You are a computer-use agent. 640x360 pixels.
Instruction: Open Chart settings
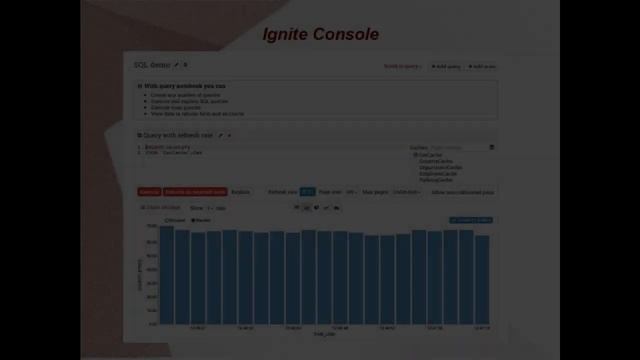(160, 208)
